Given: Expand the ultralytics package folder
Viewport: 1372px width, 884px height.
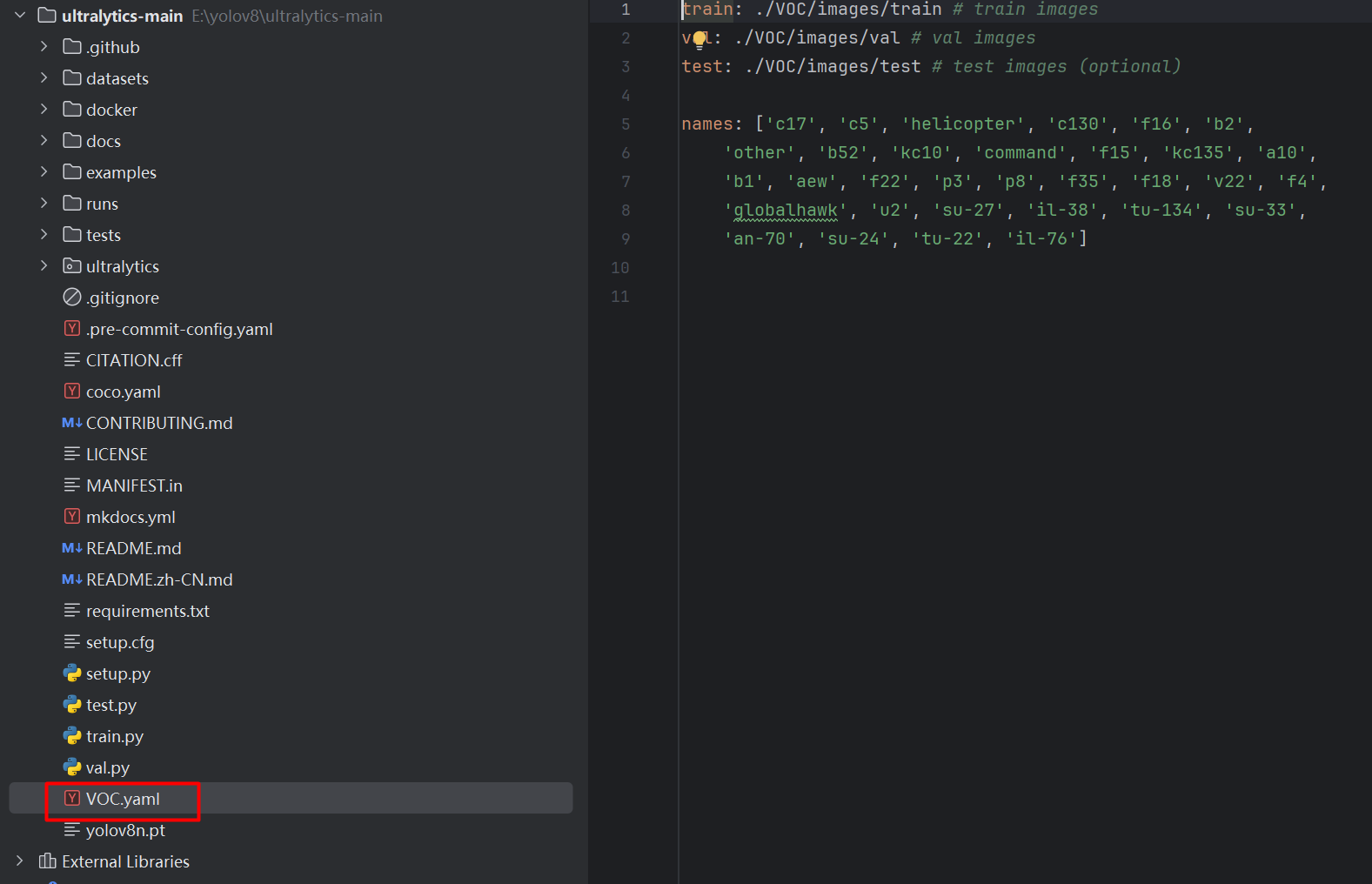Looking at the screenshot, I should coord(44,266).
